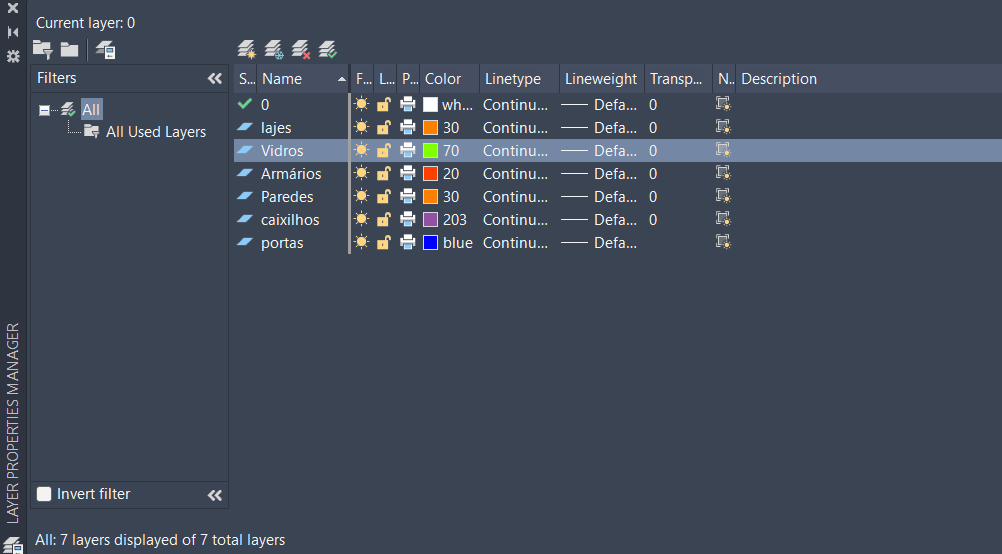Open the New Property Filter dialog
The image size is (1002, 554).
[42, 49]
